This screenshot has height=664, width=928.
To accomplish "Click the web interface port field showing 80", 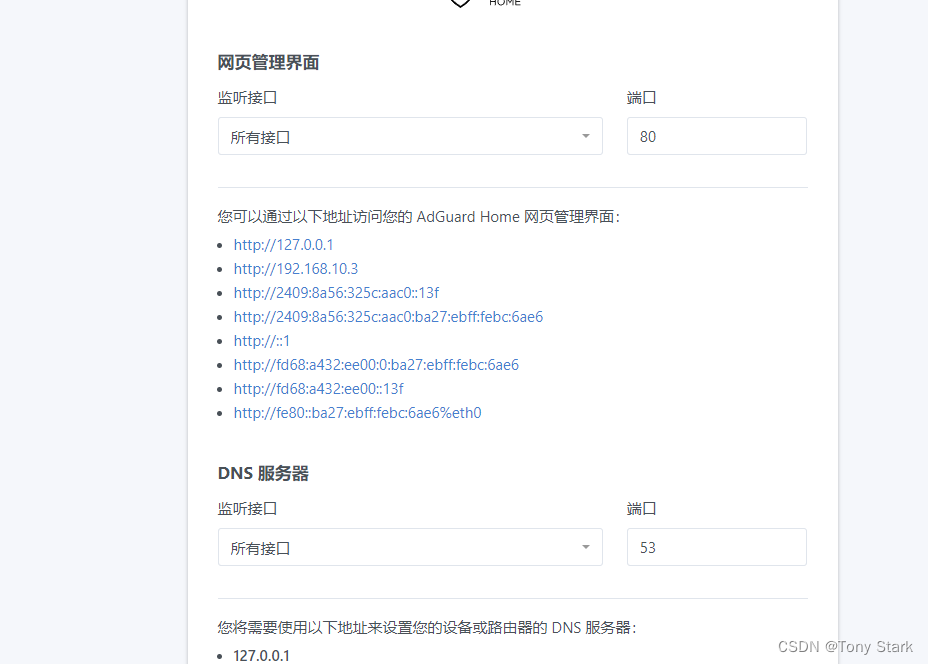I will click(717, 136).
